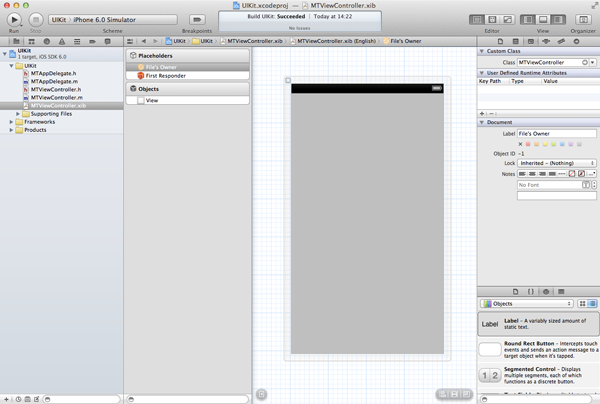
Task: Run the UIKit project
Action: click(14, 19)
